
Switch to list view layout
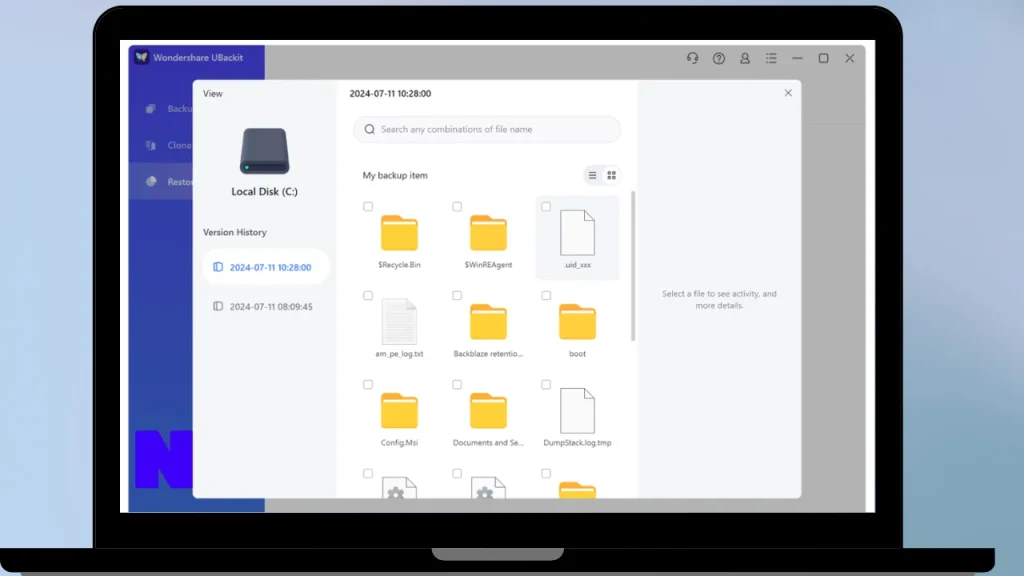pos(592,175)
